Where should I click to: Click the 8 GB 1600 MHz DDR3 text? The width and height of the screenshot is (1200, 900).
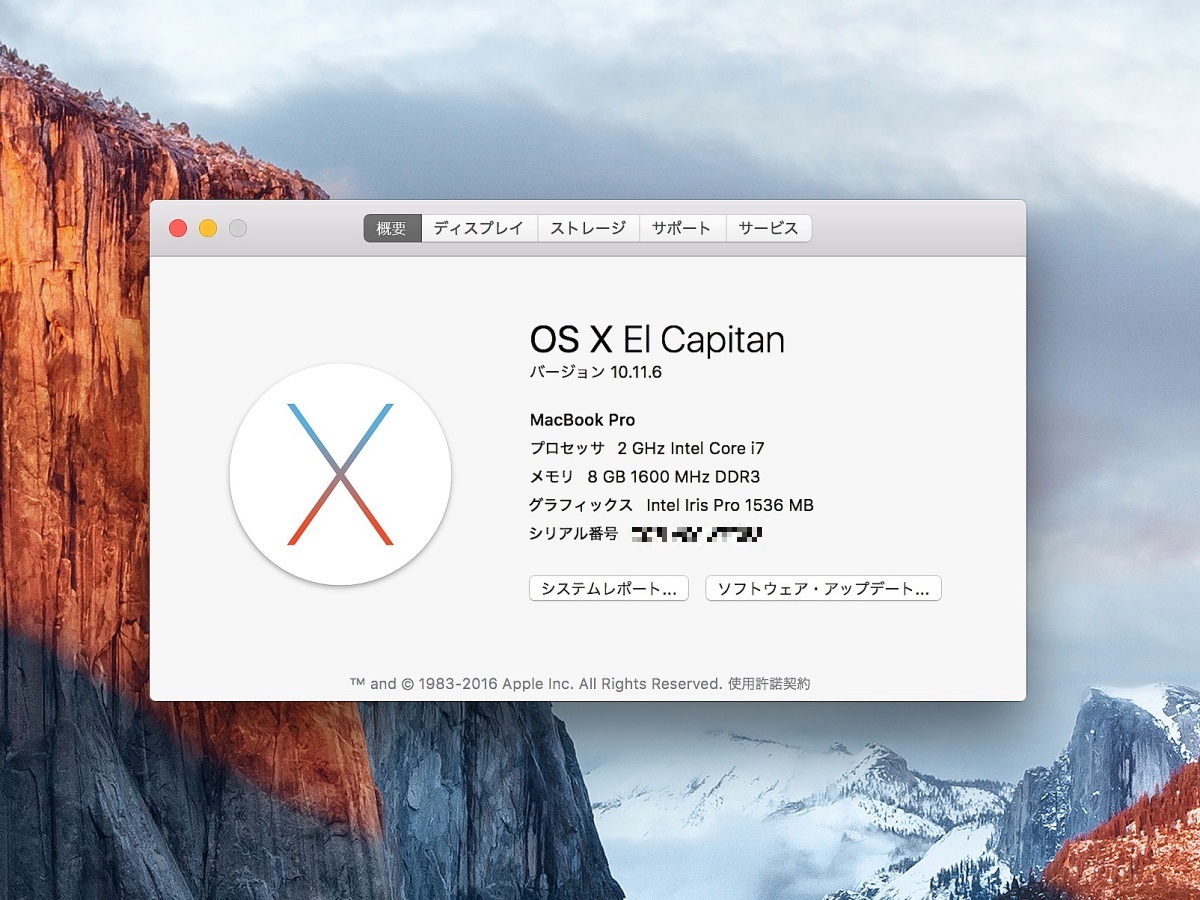tap(674, 477)
